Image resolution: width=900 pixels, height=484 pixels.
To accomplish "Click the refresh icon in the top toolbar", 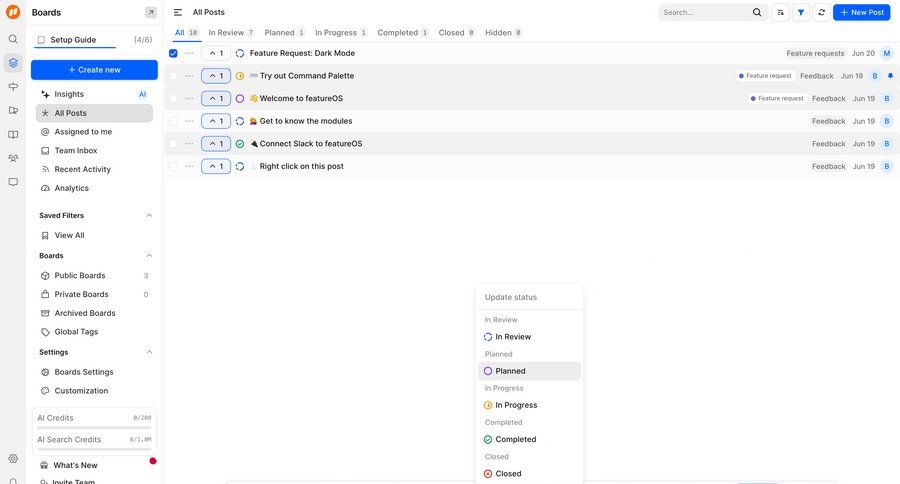I will coord(821,12).
